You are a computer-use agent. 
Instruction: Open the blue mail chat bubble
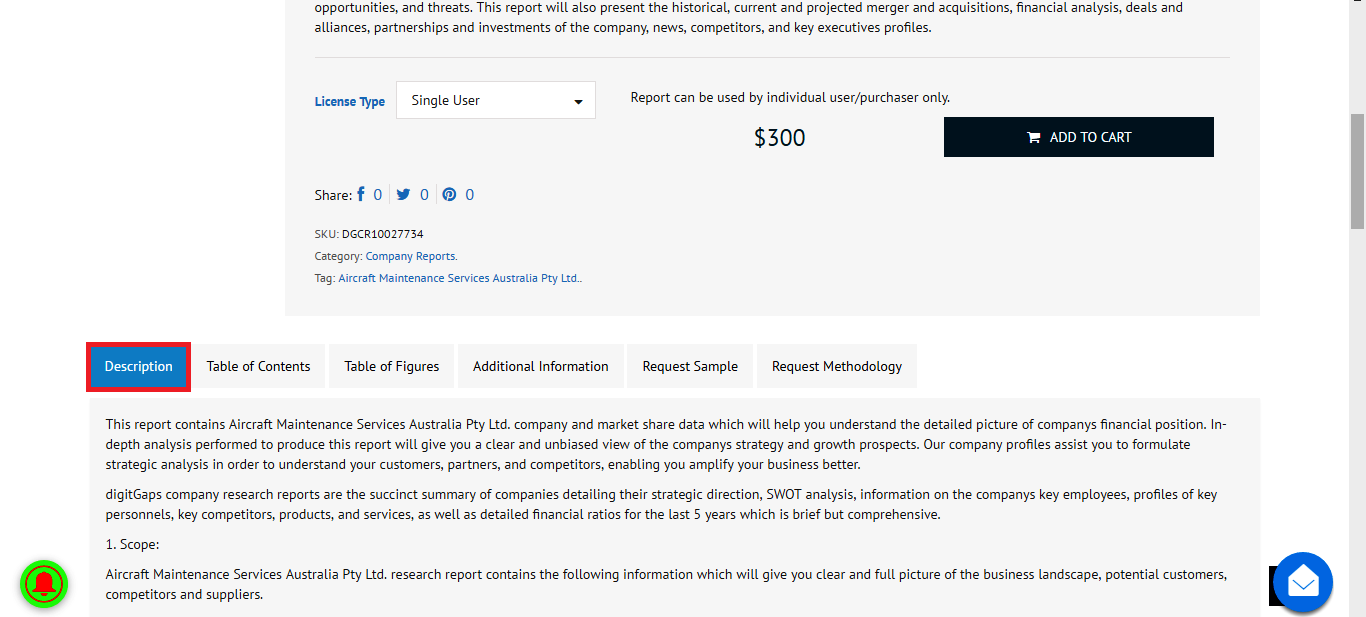(1303, 582)
